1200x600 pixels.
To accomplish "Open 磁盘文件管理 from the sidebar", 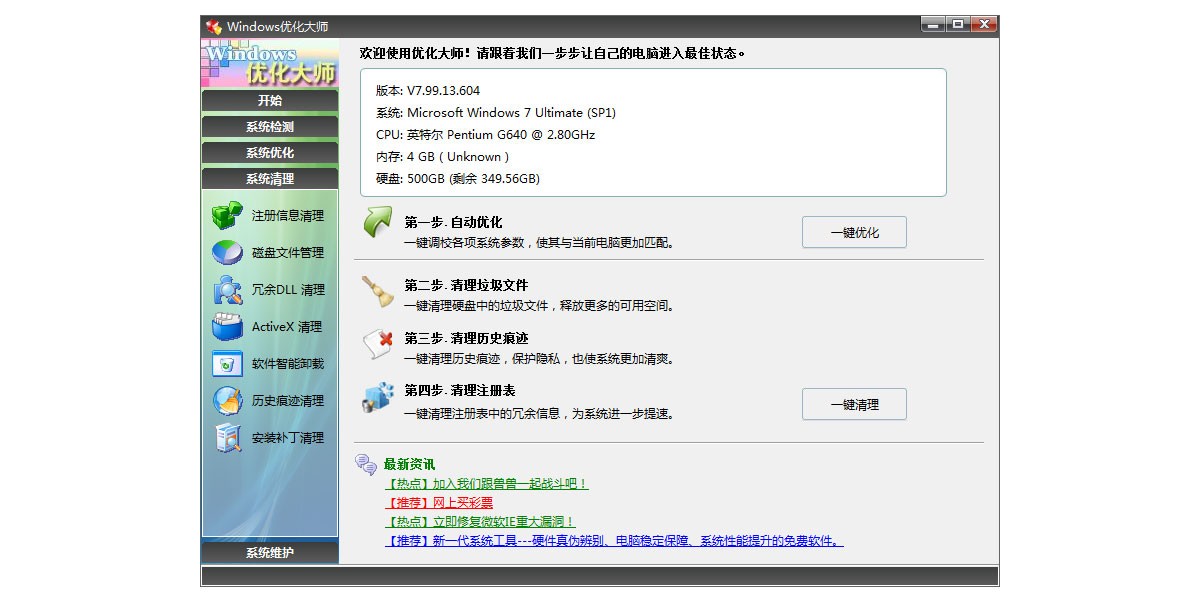I will 288,253.
